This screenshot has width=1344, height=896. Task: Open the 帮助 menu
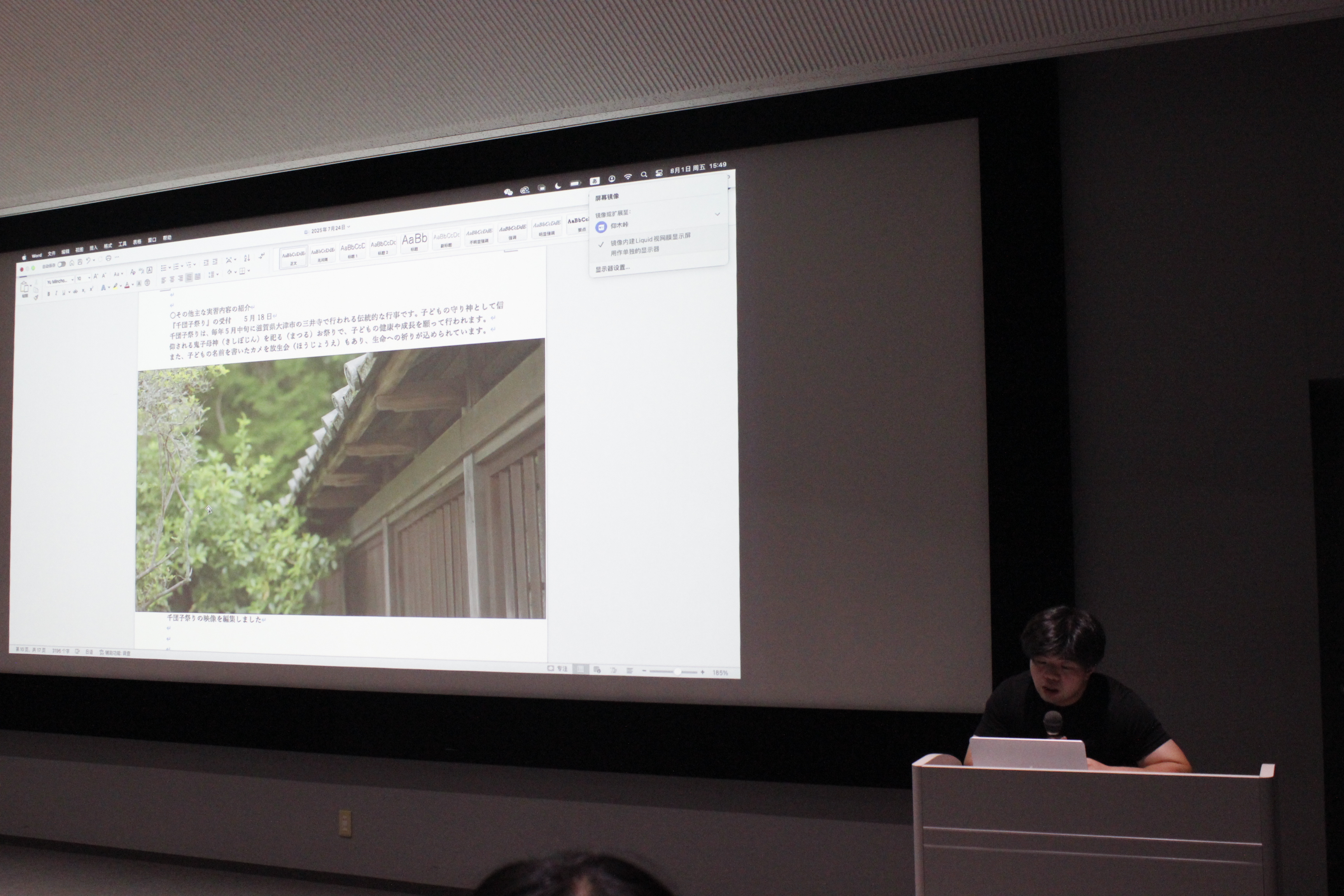click(167, 238)
